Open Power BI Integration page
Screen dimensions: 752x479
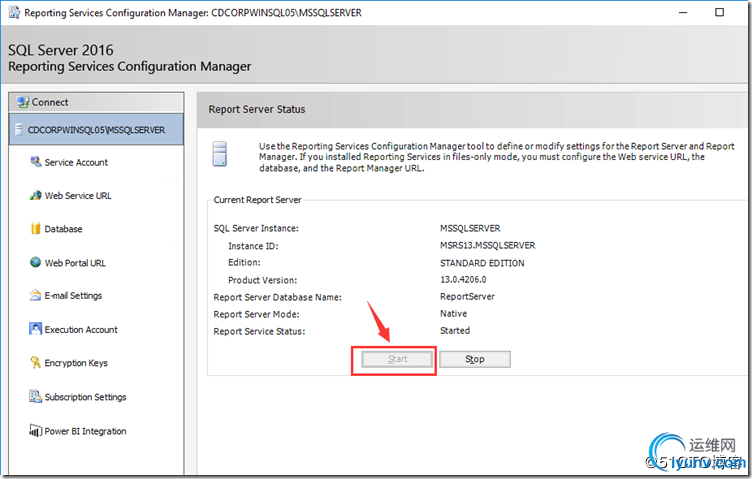pos(85,431)
